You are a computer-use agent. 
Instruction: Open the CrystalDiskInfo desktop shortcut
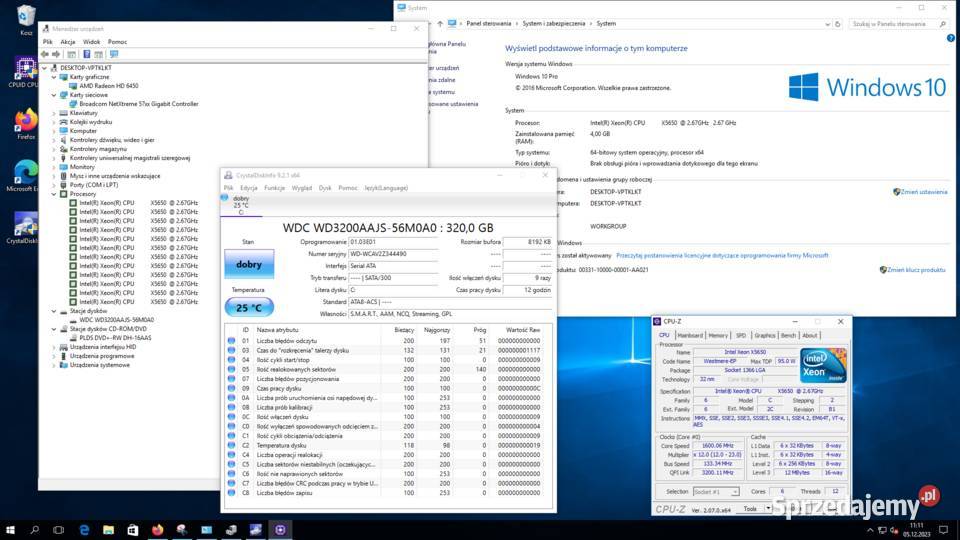(24, 228)
